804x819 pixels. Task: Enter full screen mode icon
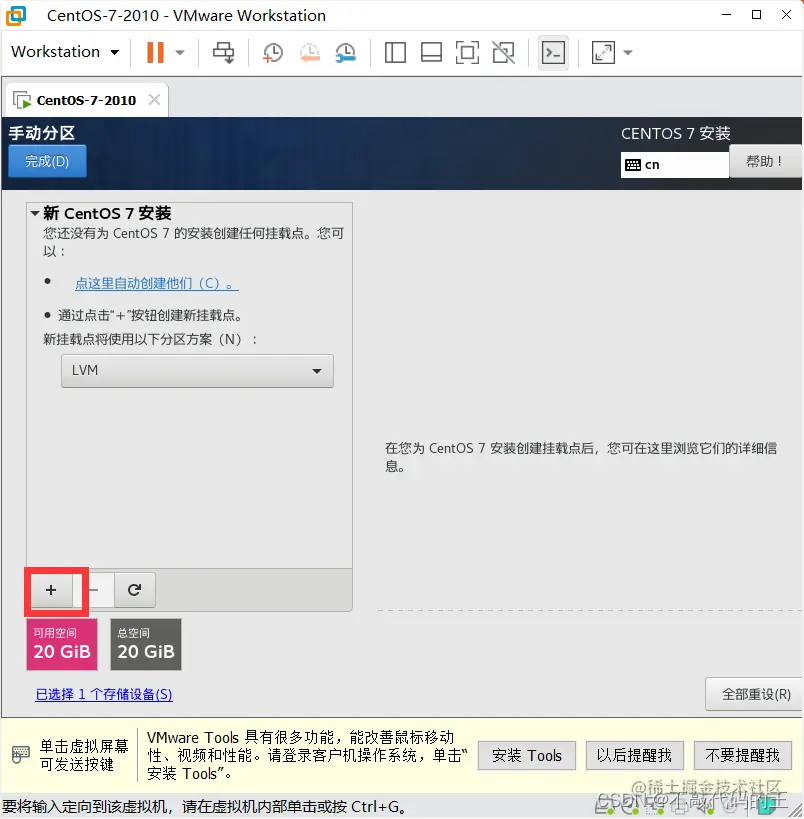(x=467, y=52)
